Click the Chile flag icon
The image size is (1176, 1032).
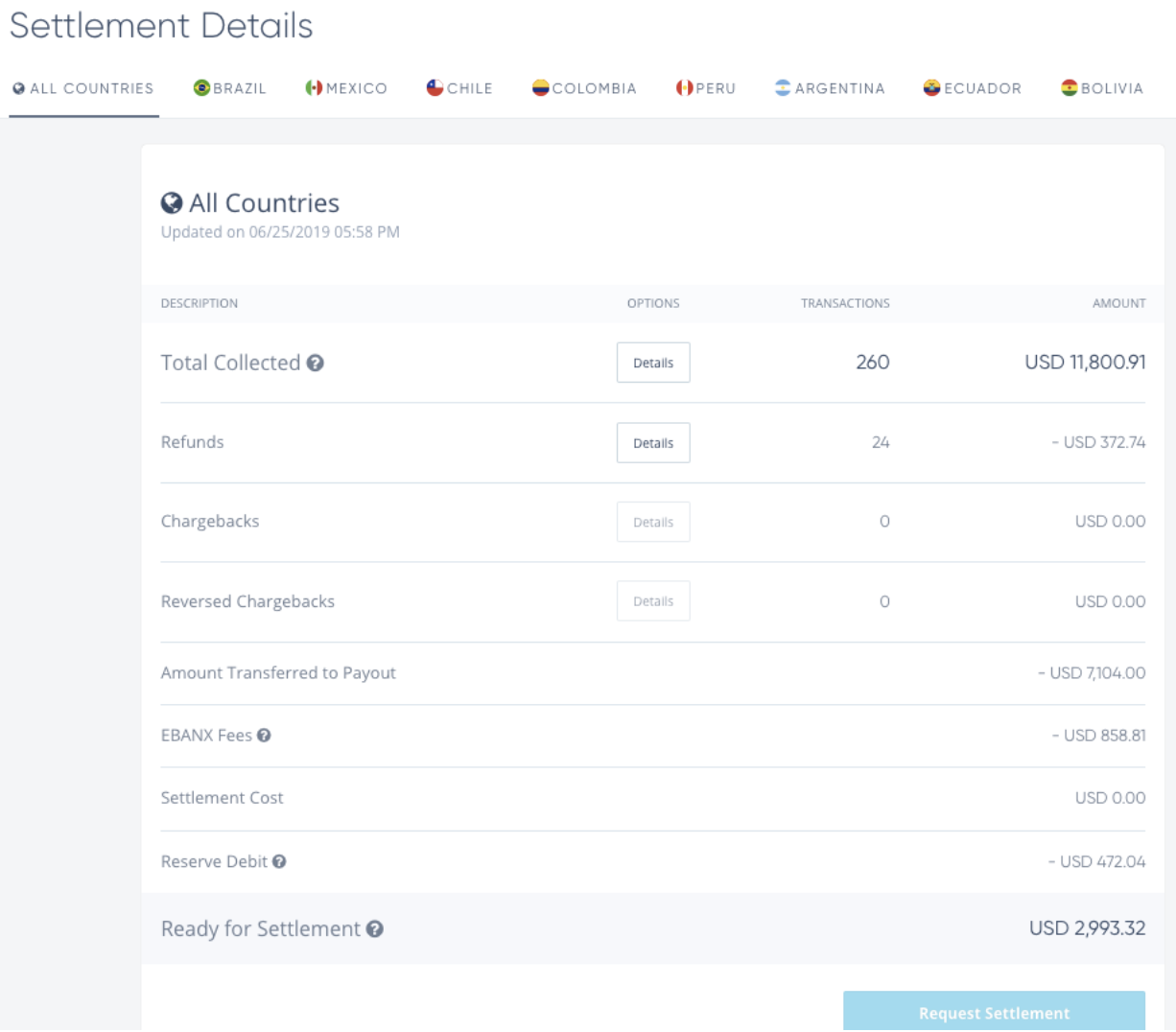[435, 88]
